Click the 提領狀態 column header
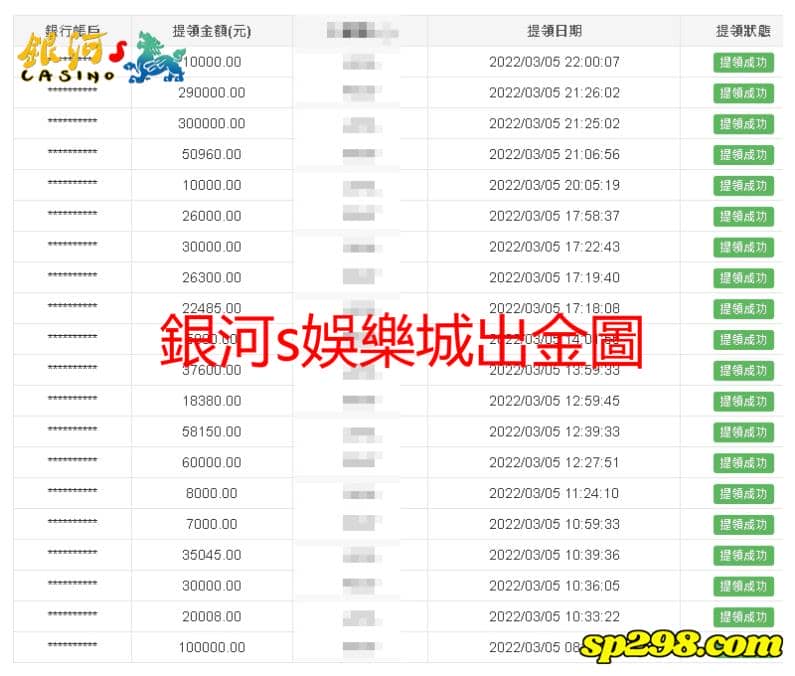 (743, 31)
